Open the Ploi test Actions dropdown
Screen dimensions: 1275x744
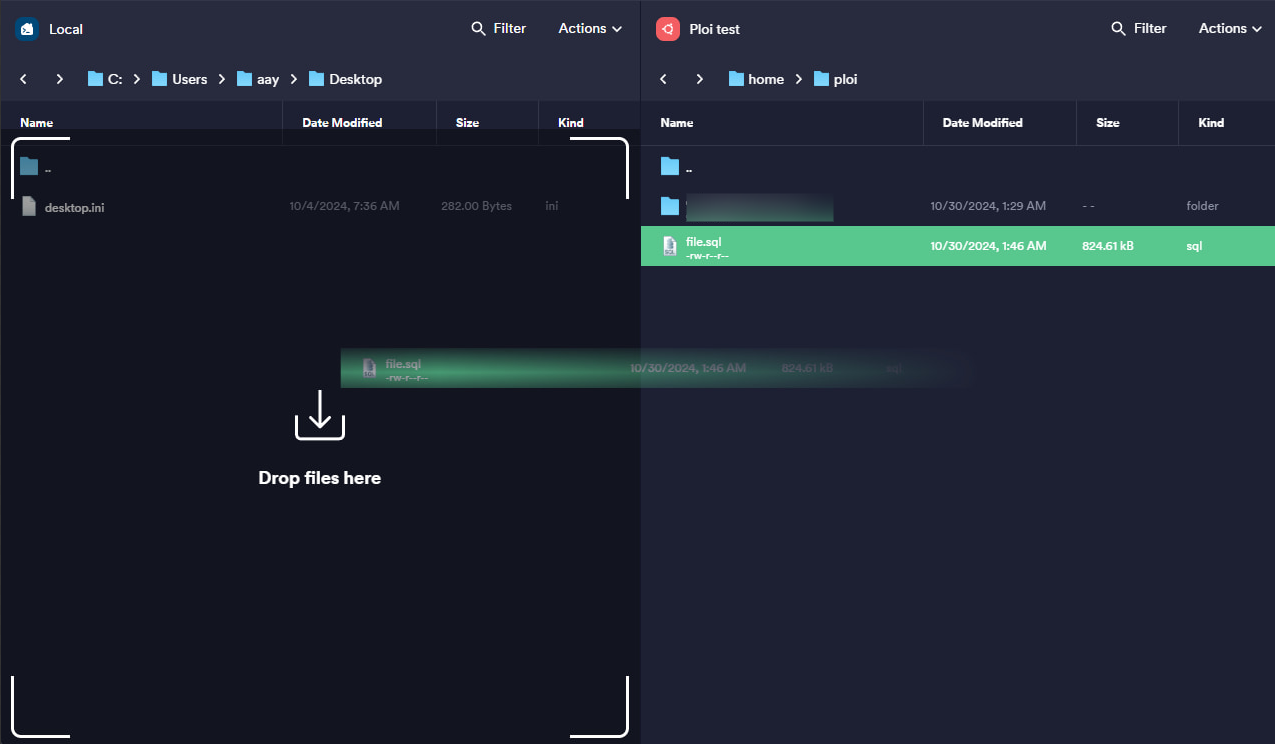coord(1230,29)
